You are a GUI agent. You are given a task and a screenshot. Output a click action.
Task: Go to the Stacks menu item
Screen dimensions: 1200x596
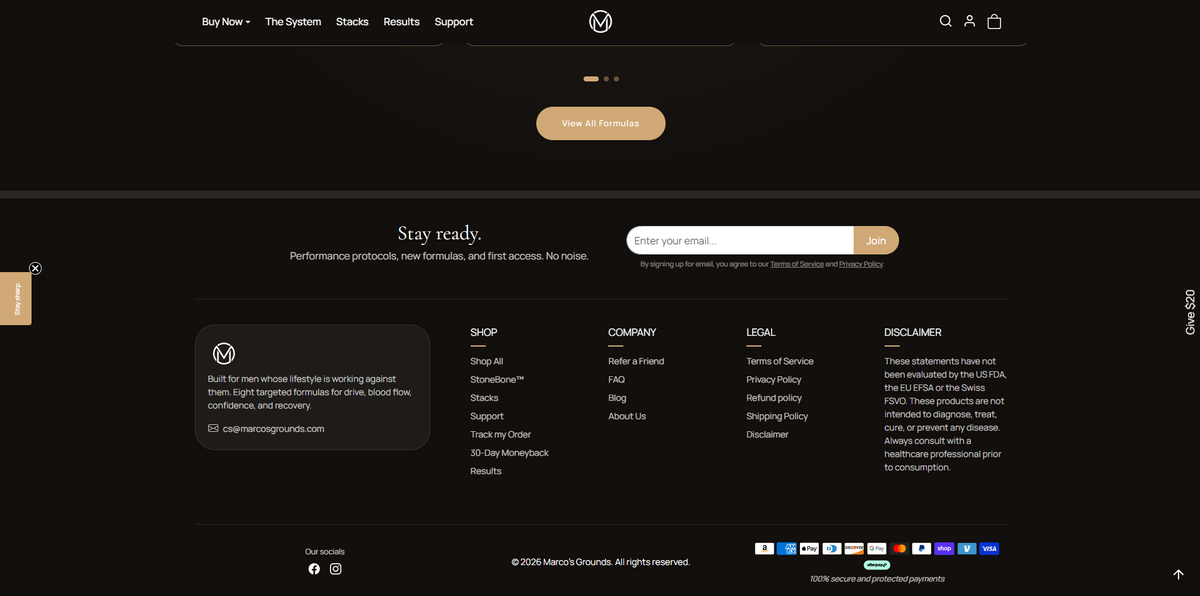(x=352, y=21)
